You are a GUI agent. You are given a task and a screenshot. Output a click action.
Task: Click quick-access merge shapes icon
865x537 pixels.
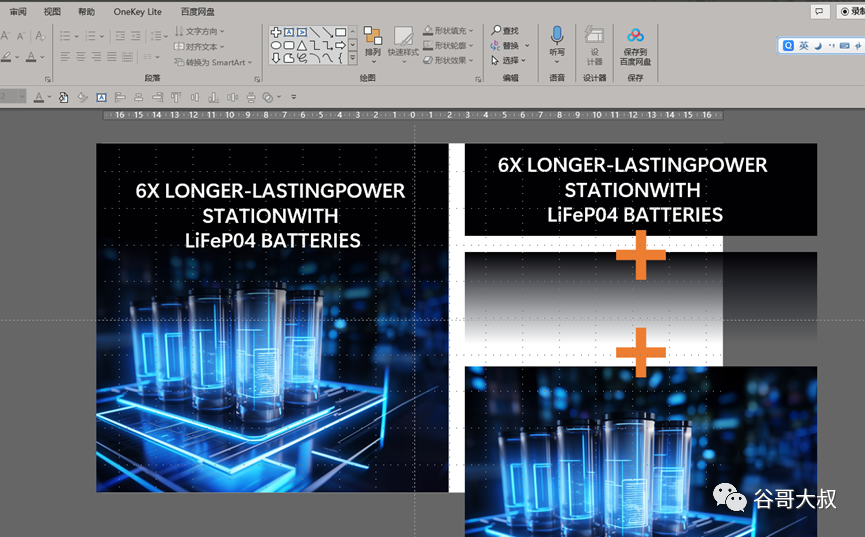tap(268, 98)
